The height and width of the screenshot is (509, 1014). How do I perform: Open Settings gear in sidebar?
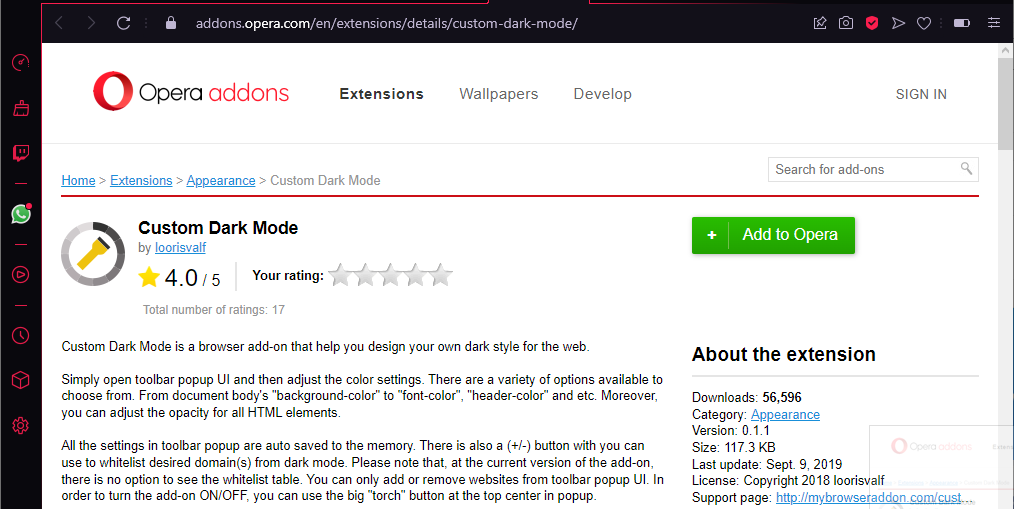pos(21,426)
